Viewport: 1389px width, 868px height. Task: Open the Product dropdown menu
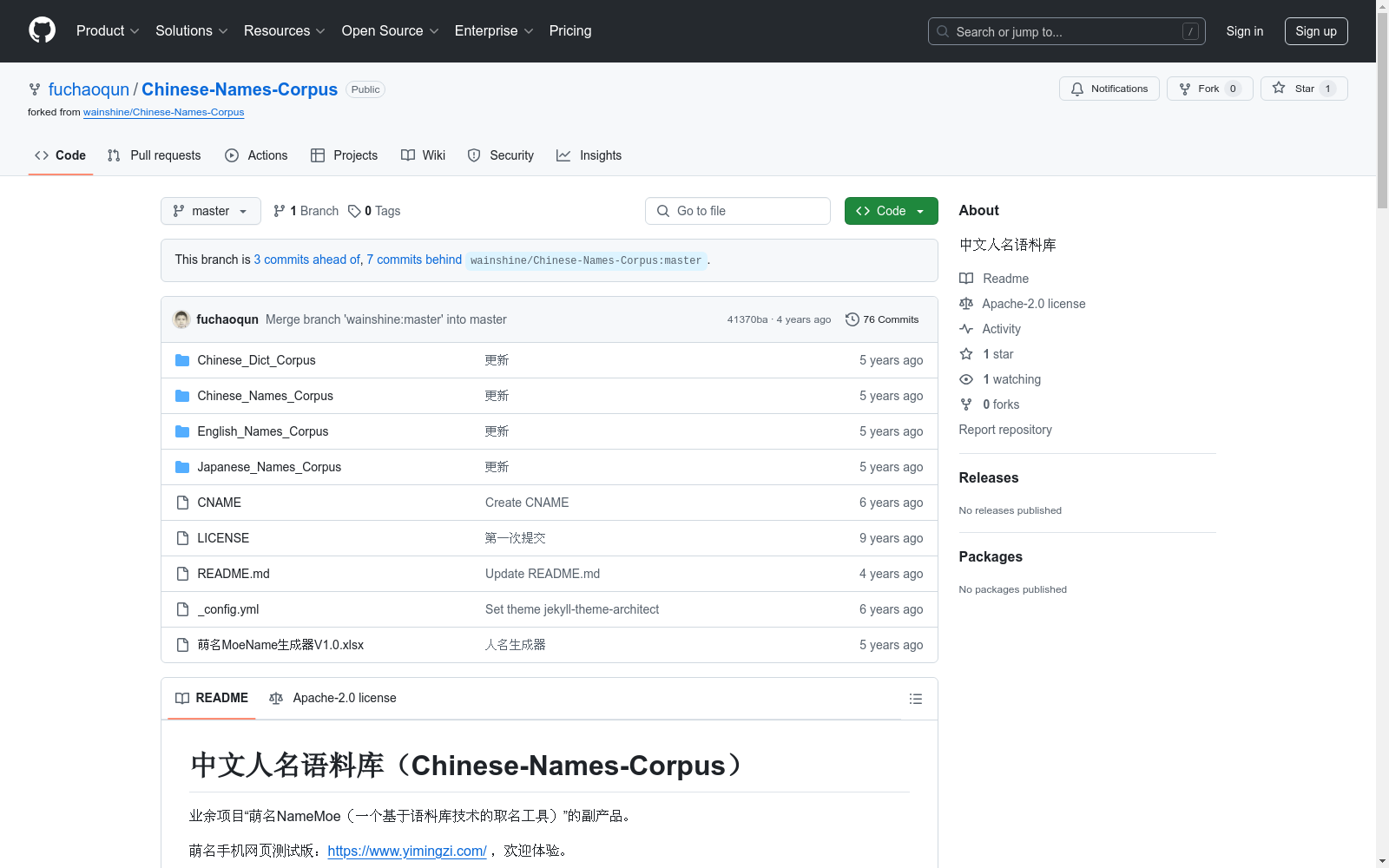pyautogui.click(x=108, y=31)
